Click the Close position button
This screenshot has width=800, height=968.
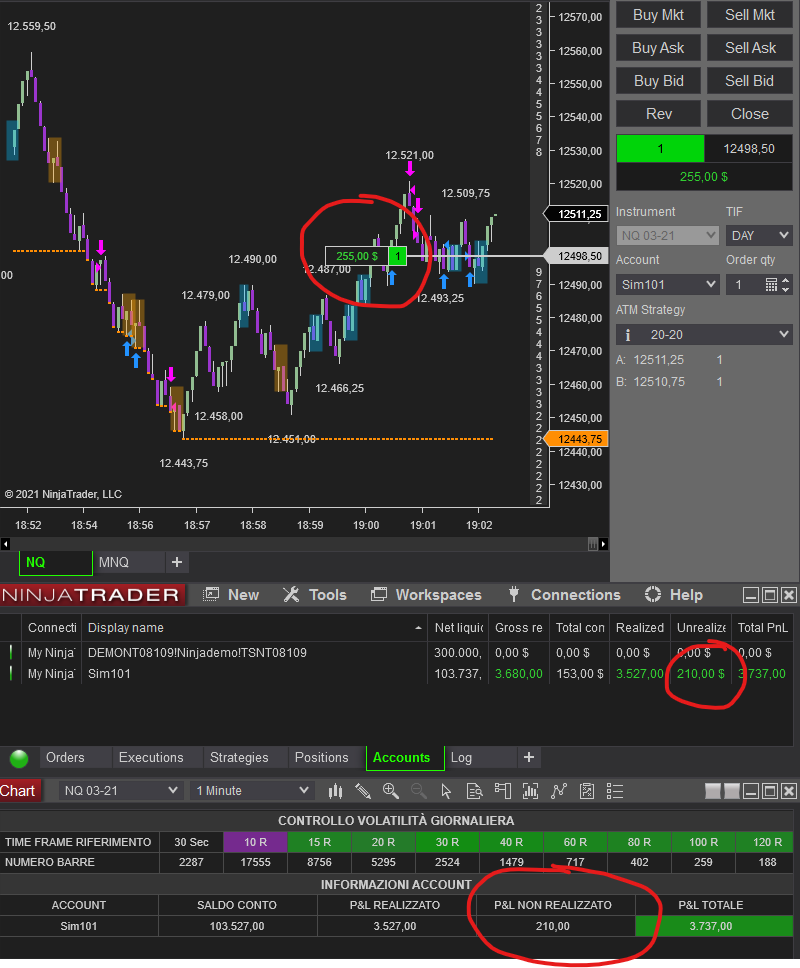coord(750,114)
